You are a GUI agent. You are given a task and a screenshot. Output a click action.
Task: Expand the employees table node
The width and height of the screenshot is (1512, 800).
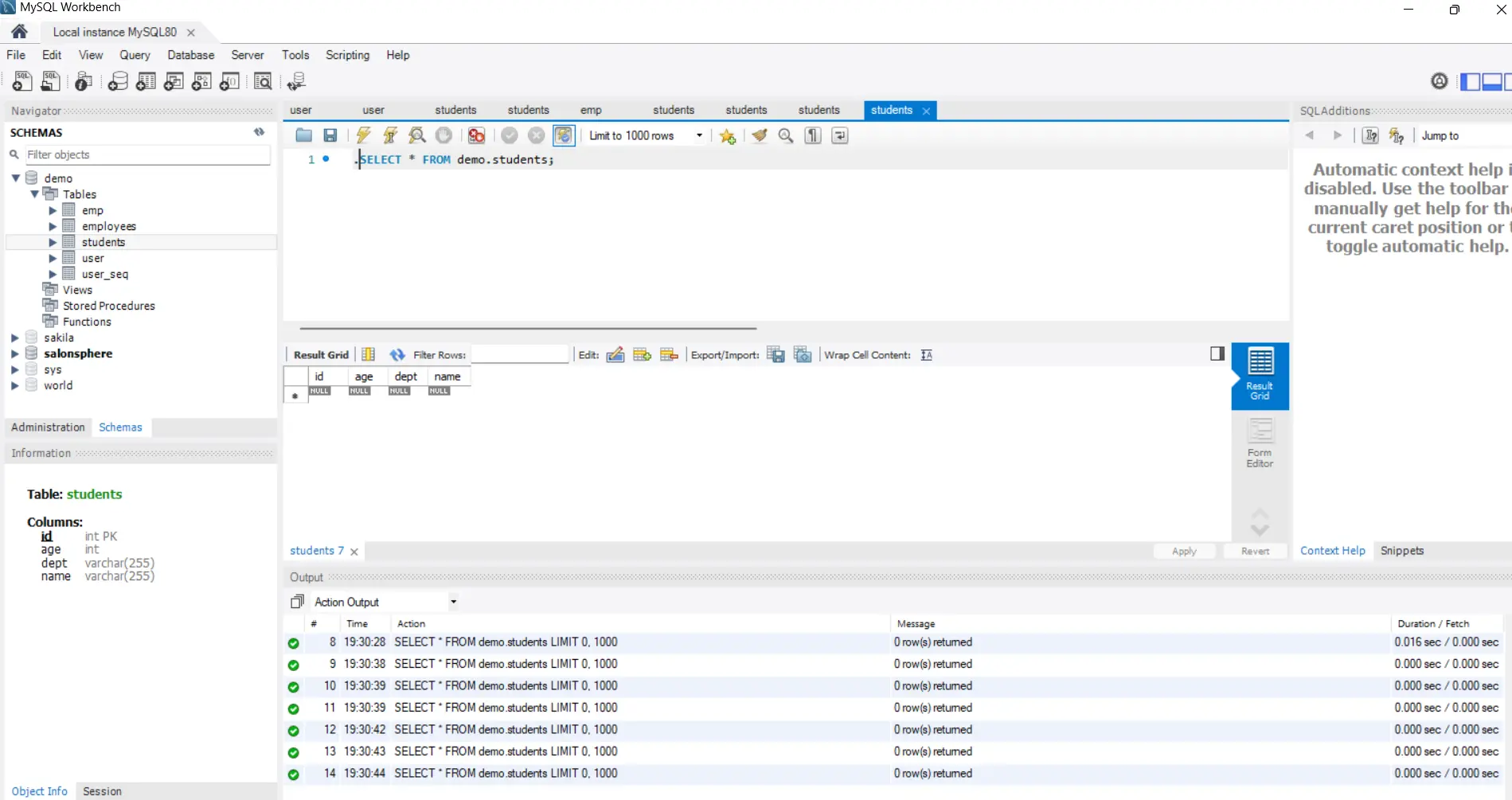coord(53,226)
